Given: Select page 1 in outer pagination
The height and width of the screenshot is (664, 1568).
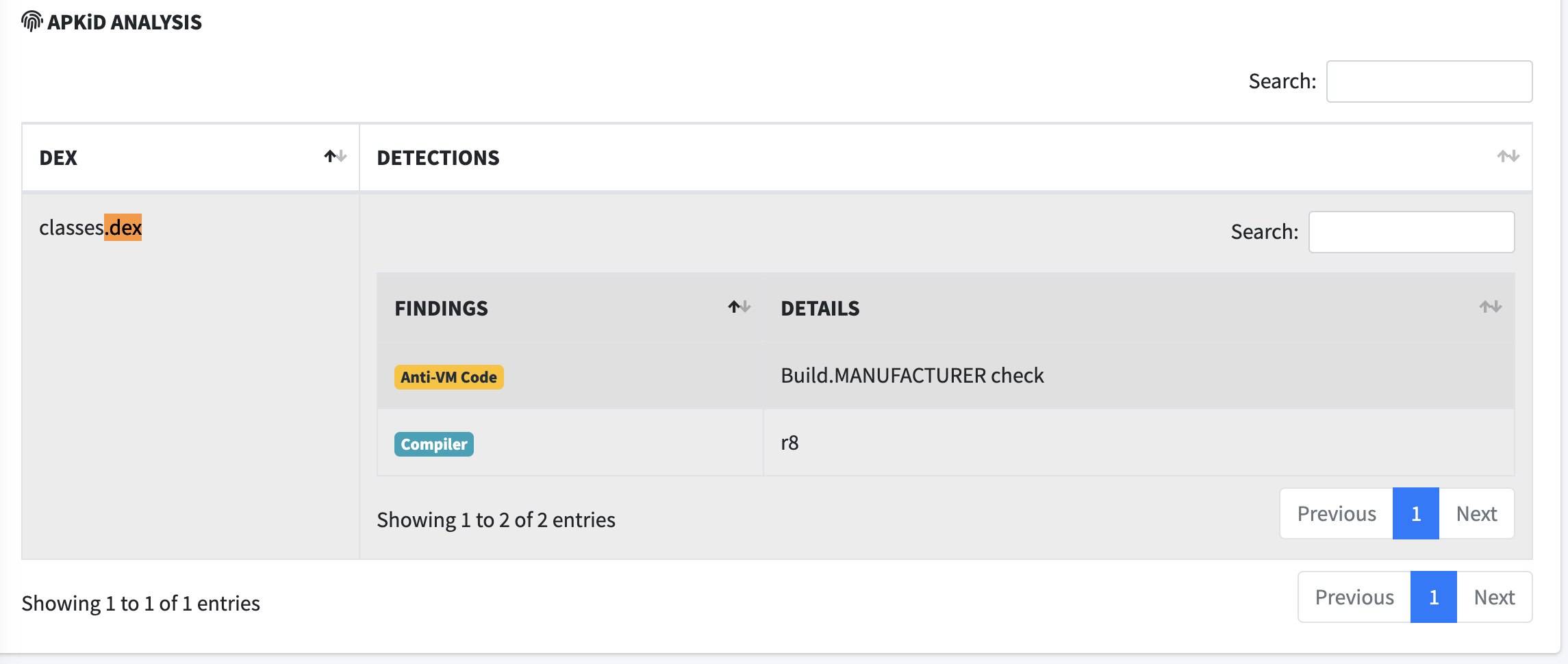Looking at the screenshot, I should click(1434, 597).
